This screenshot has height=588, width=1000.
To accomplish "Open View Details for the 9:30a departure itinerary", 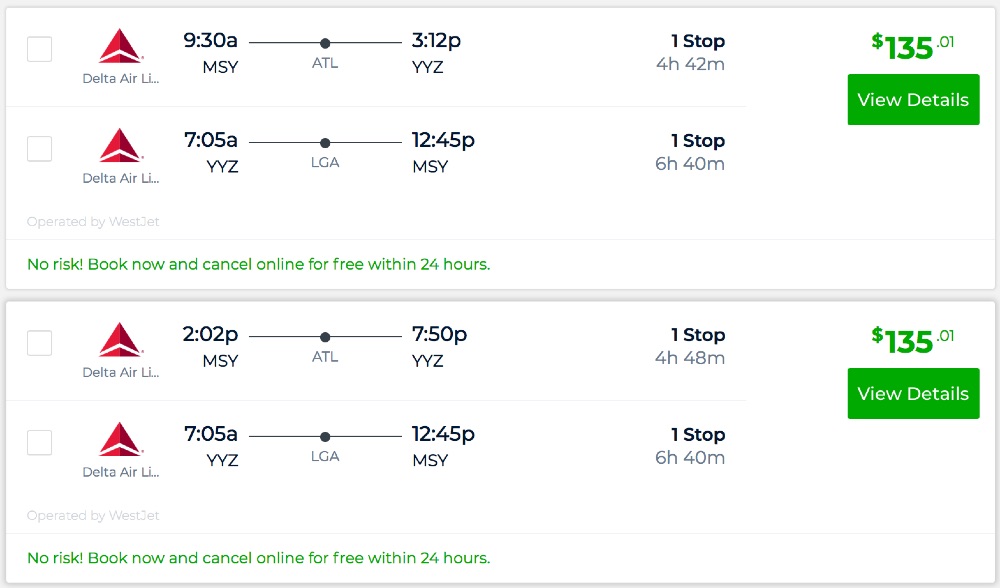I will [913, 100].
